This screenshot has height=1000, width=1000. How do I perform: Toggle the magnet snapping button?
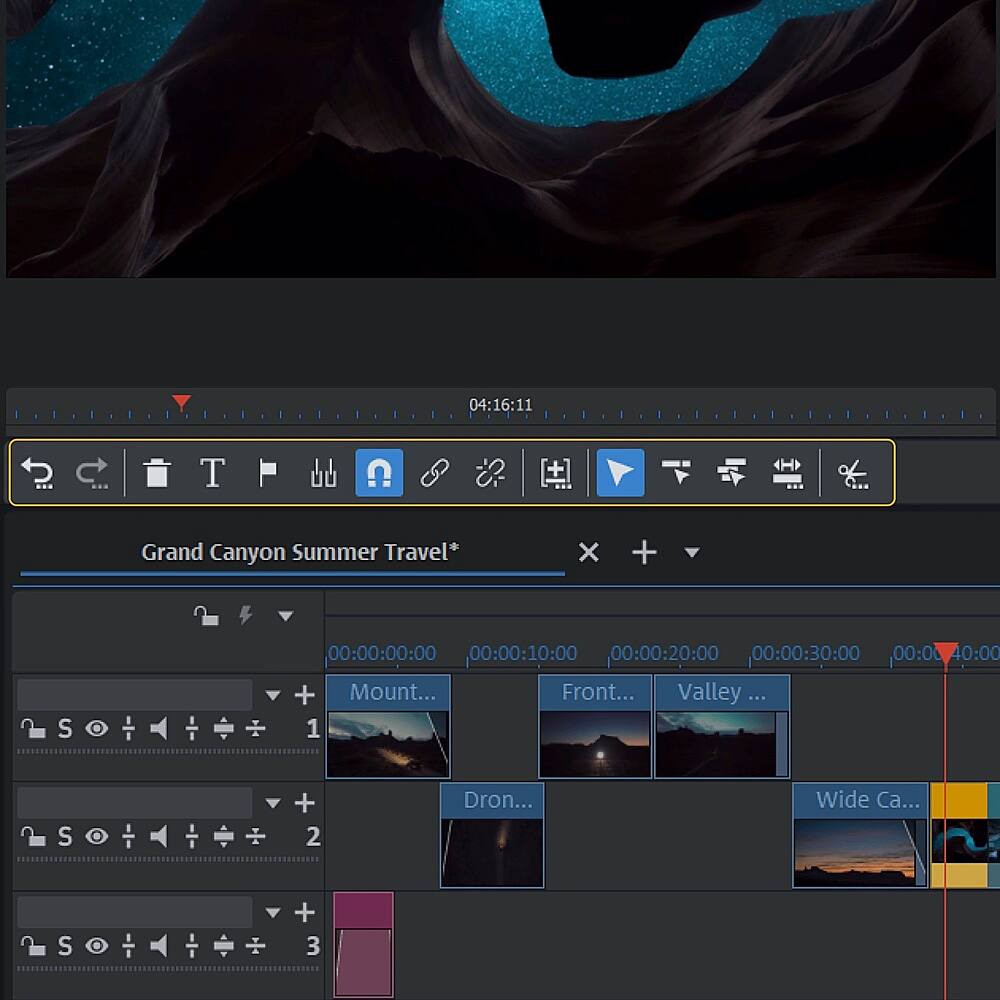click(x=379, y=473)
